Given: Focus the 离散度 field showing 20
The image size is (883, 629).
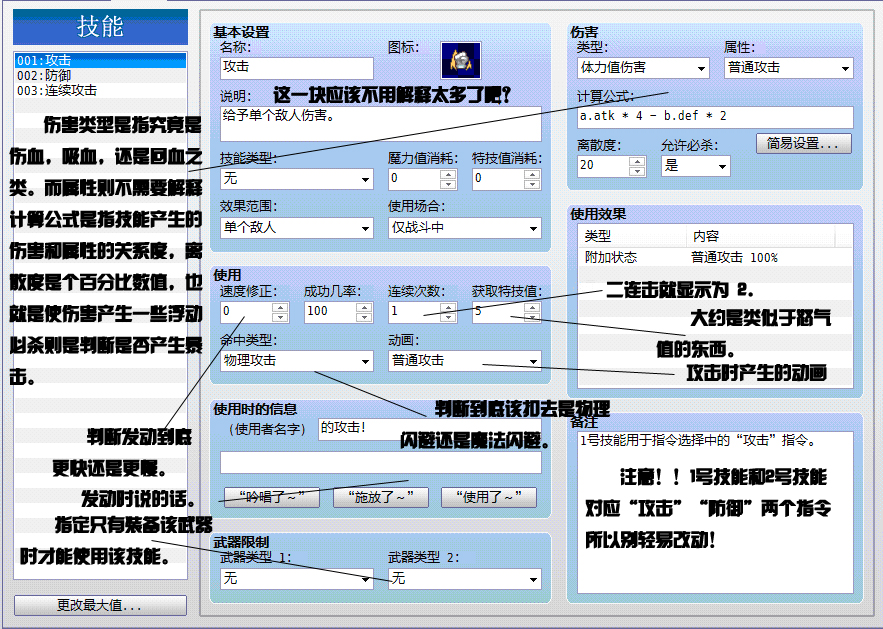Looking at the screenshot, I should (603, 166).
